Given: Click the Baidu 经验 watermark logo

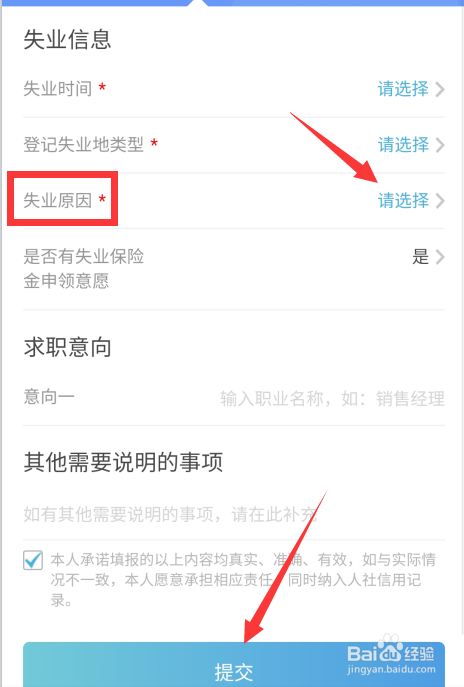Looking at the screenshot, I should [x=391, y=655].
